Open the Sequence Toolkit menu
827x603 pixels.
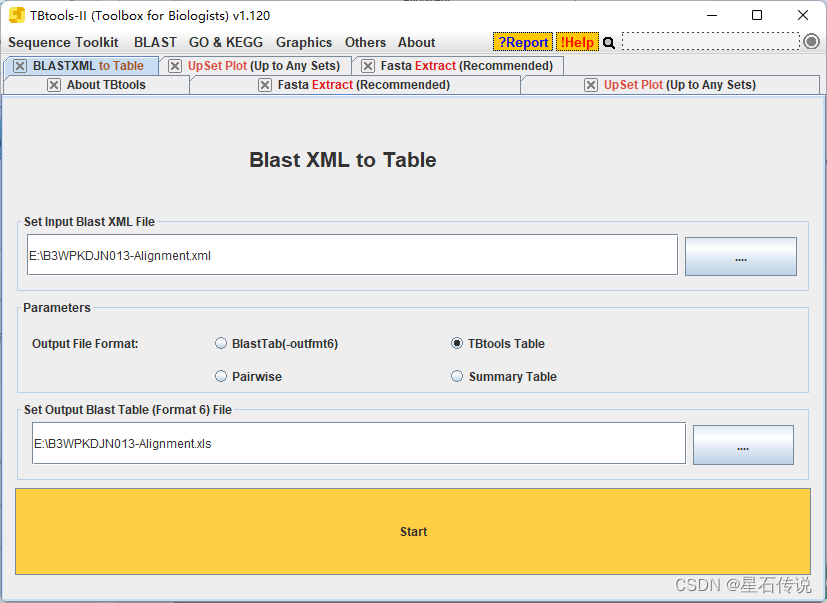pos(63,42)
